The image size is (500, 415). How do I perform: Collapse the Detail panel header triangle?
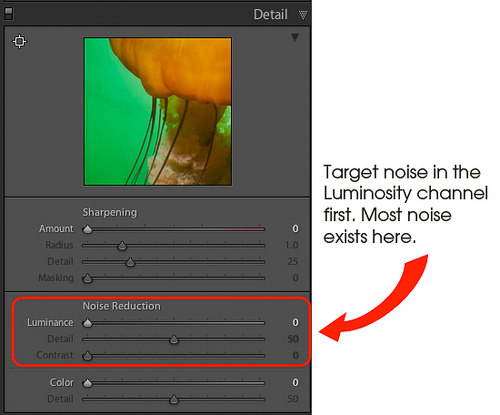point(303,15)
